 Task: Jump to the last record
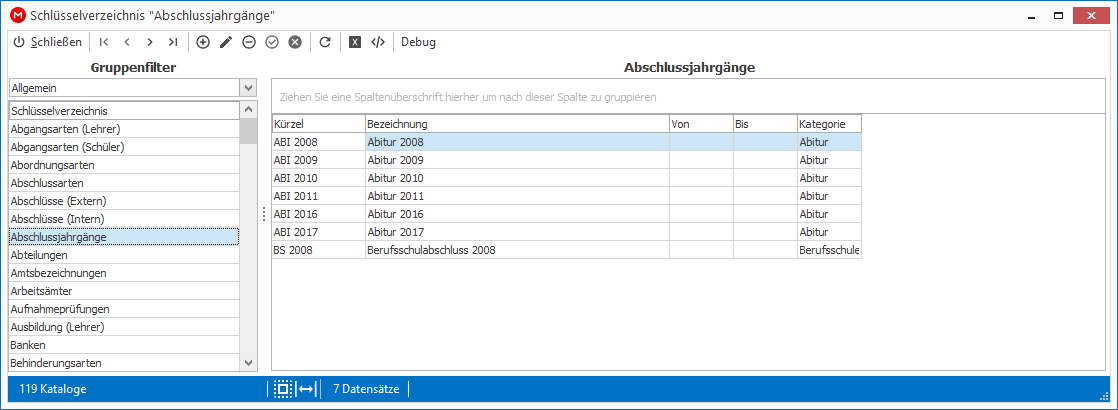click(x=173, y=42)
